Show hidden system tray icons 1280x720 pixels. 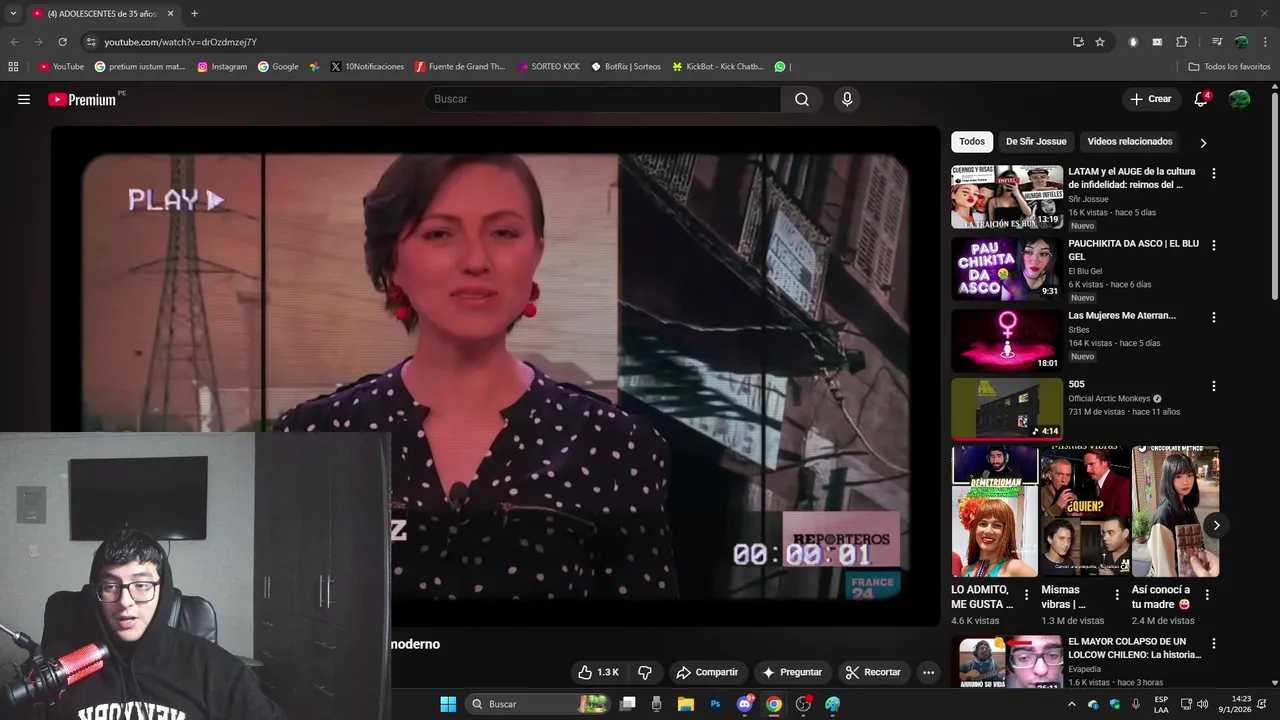tap(1072, 704)
